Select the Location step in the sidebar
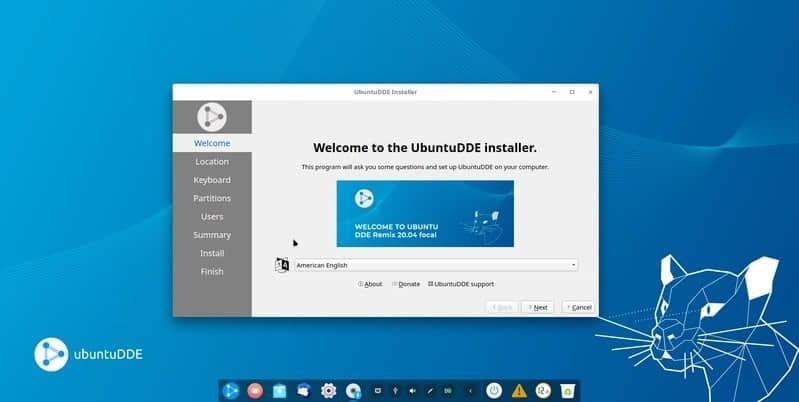 pos(211,162)
